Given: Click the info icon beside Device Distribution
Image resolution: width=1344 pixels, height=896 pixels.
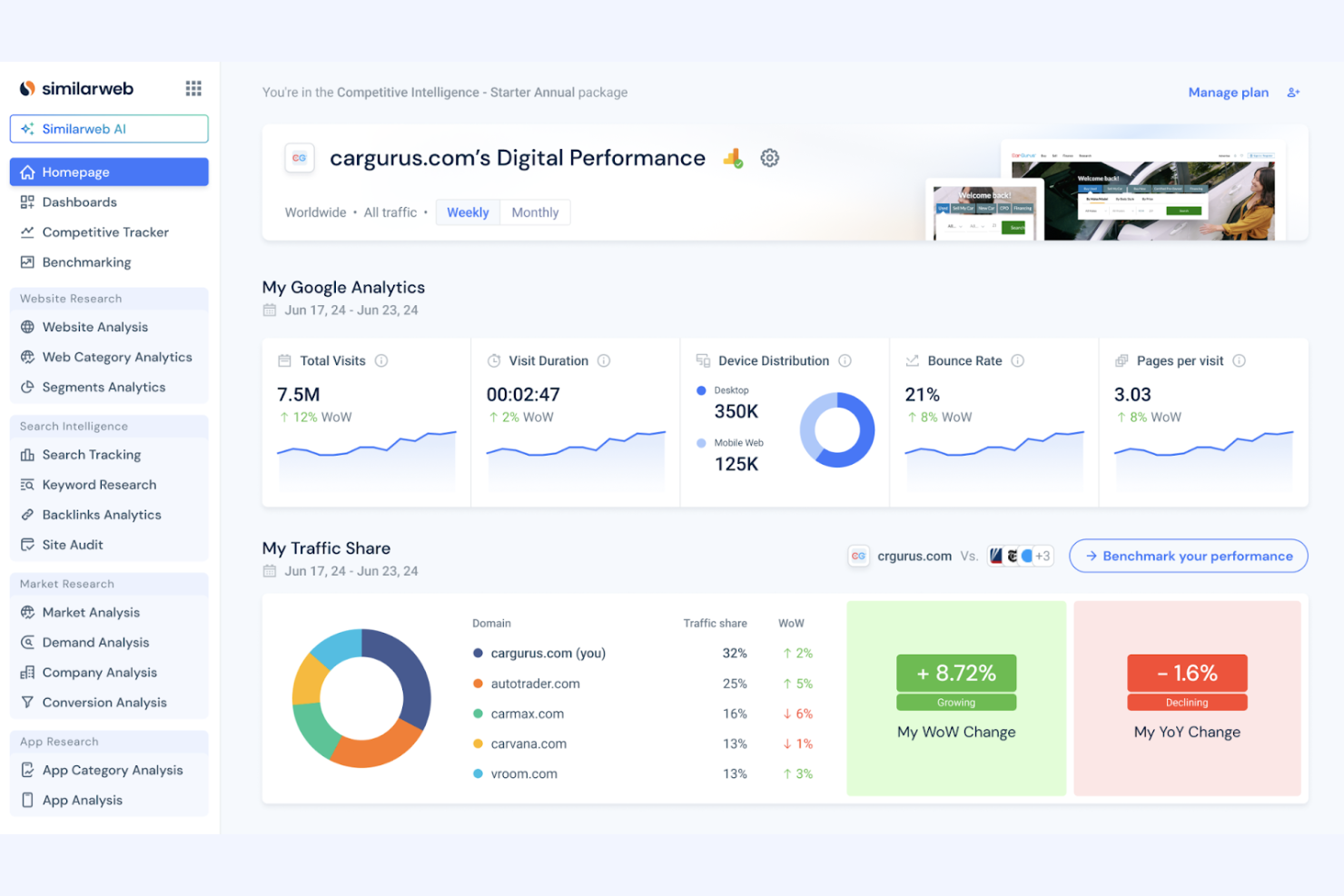Looking at the screenshot, I should coord(845,360).
